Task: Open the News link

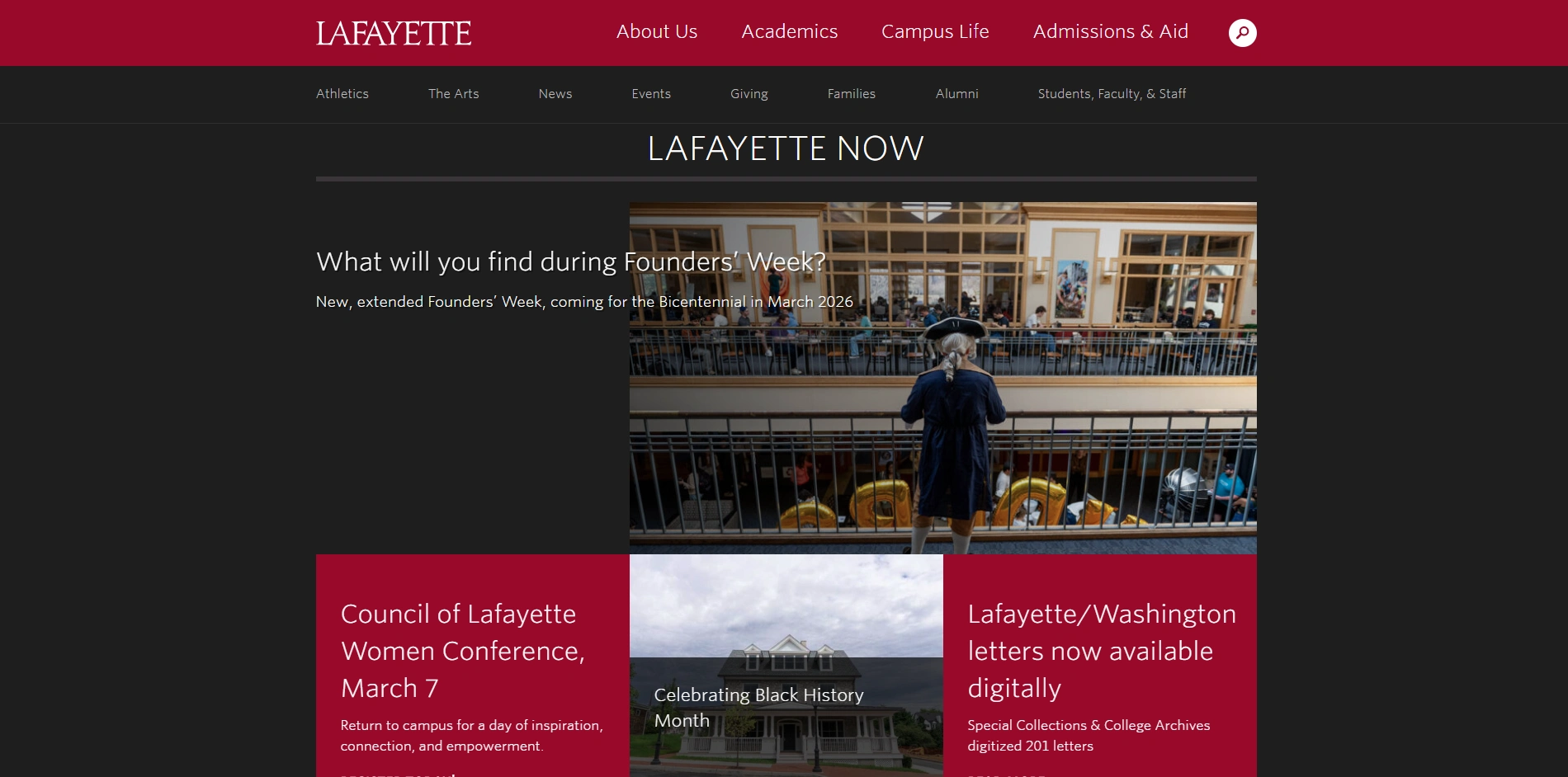Action: point(555,94)
